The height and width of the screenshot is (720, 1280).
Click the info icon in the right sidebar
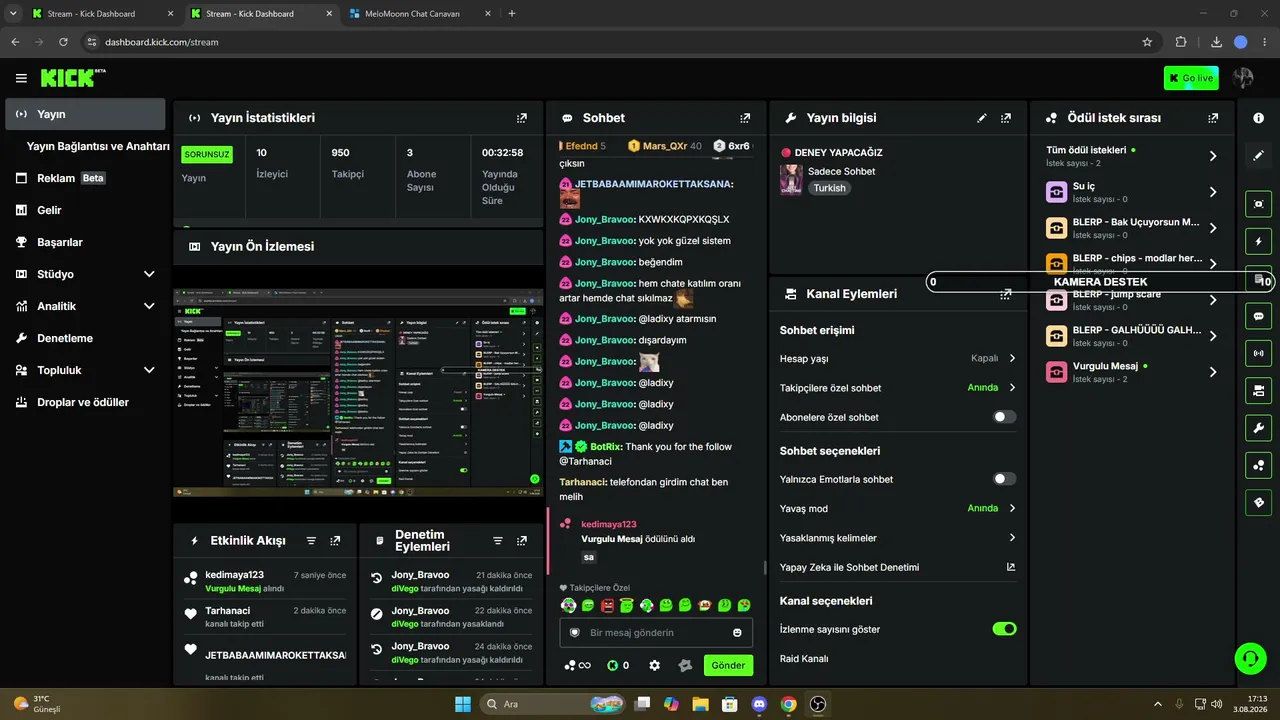pos(1259,118)
